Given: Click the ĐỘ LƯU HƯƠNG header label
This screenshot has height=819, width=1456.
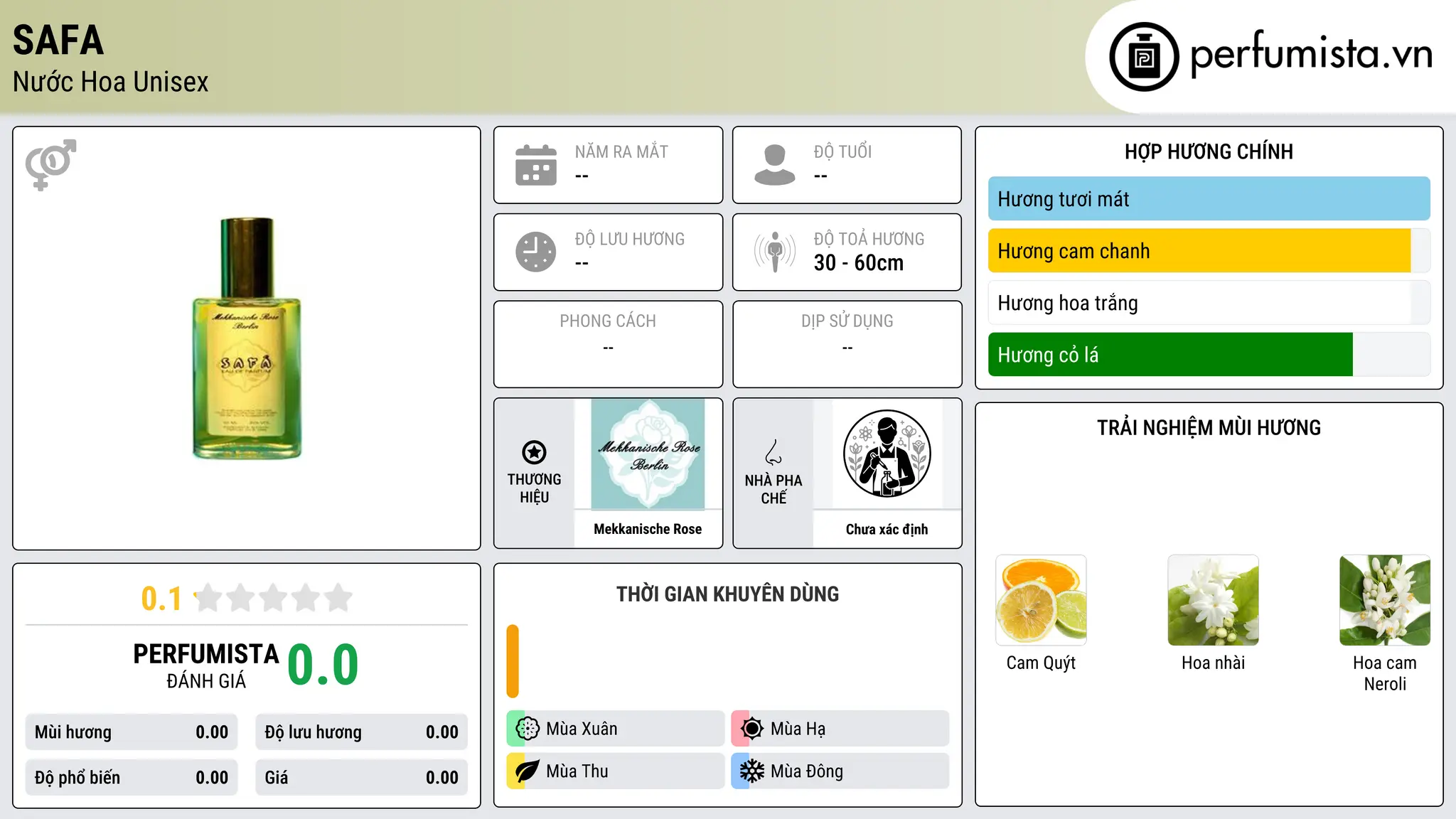Looking at the screenshot, I should 630,239.
